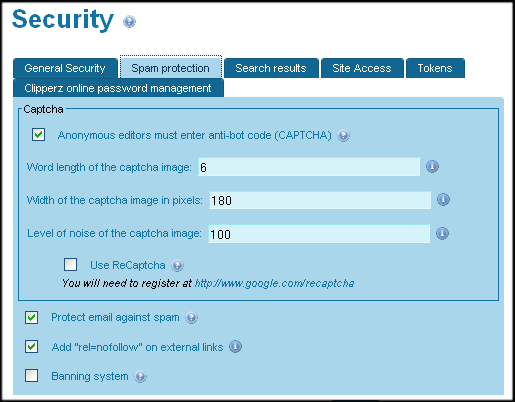Toggle Protect email against spam checkbox
Viewport: 515px width, 402px height.
(x=31, y=317)
